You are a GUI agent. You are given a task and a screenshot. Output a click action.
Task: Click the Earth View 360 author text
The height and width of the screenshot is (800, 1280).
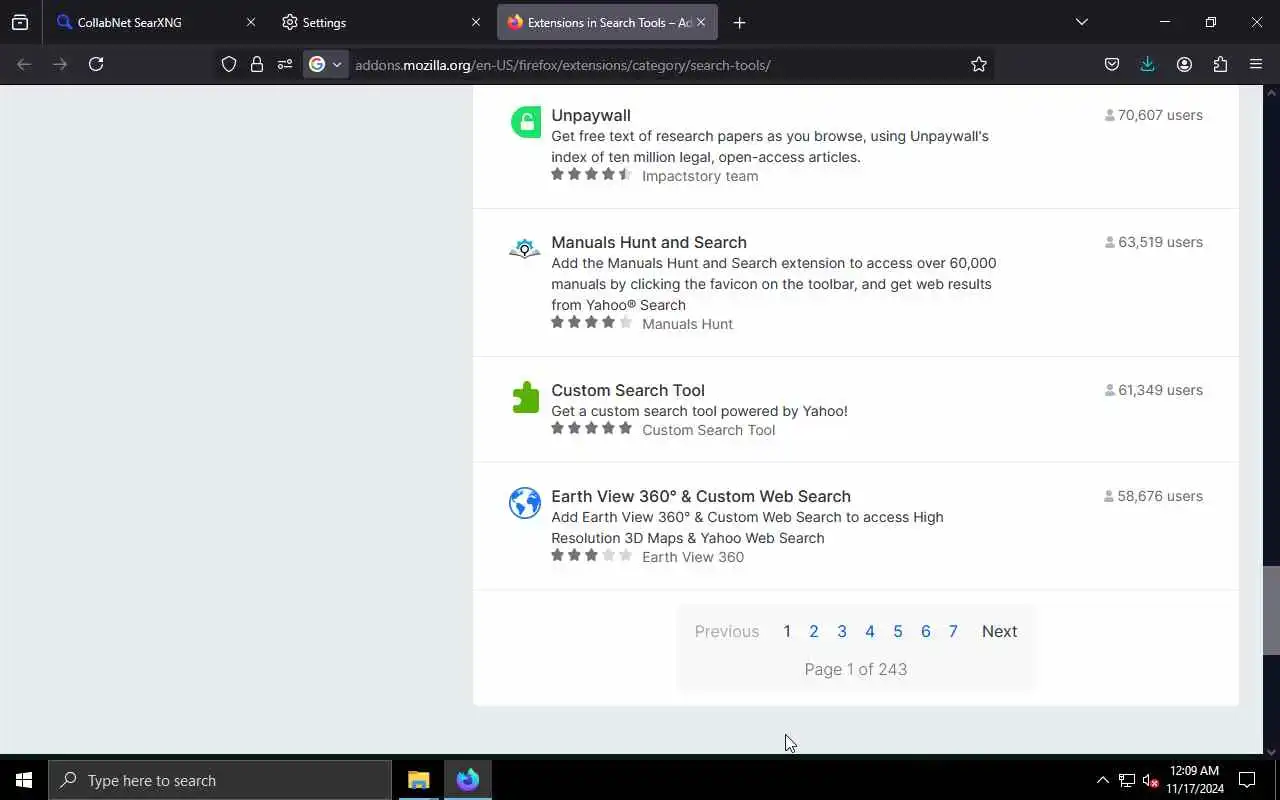point(693,557)
